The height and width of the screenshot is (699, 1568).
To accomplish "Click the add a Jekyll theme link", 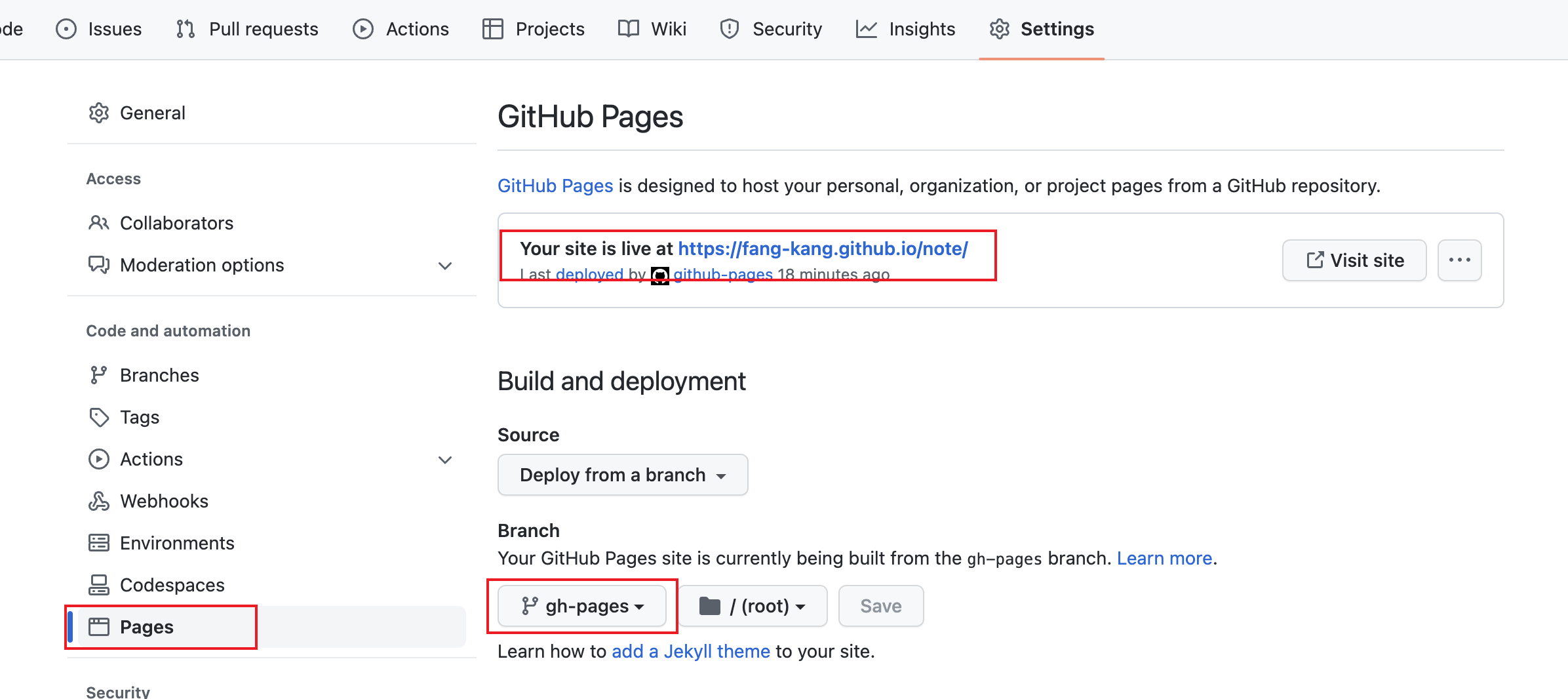I will (691, 651).
